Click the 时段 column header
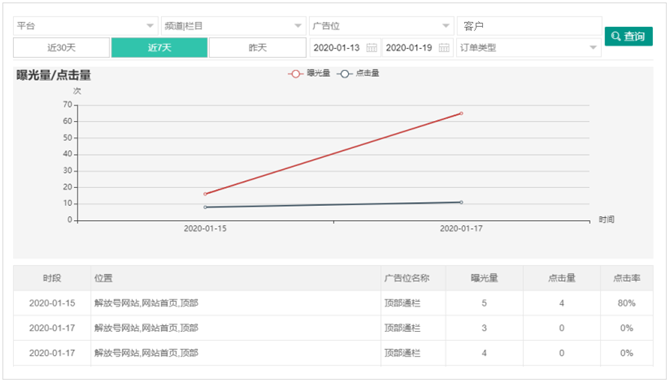Image resolution: width=671 pixels, height=383 pixels. point(52,278)
